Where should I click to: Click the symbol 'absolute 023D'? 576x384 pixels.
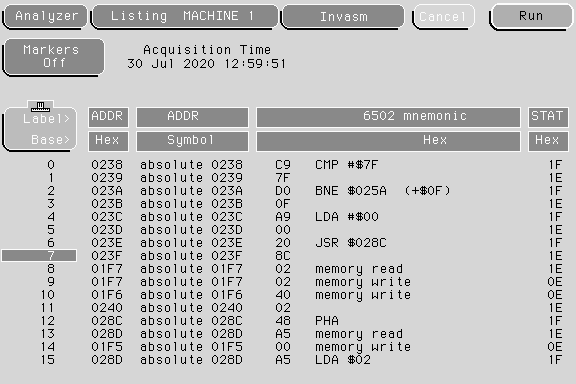pyautogui.click(x=191, y=230)
